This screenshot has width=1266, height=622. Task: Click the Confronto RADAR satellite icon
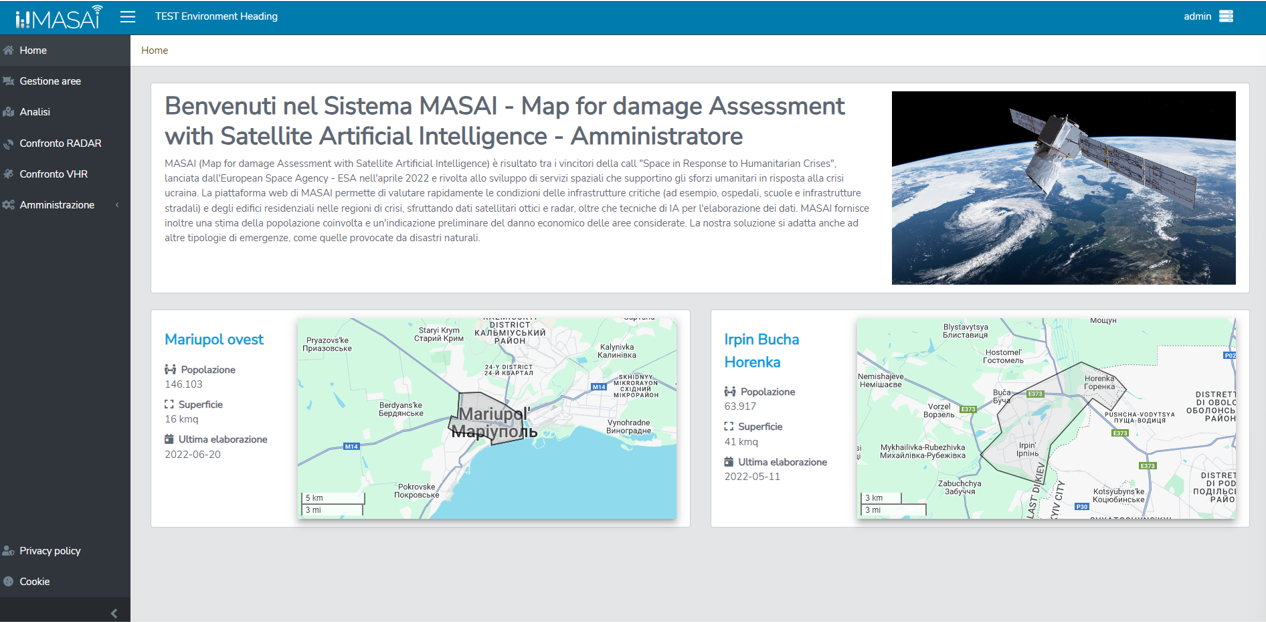click(9, 143)
